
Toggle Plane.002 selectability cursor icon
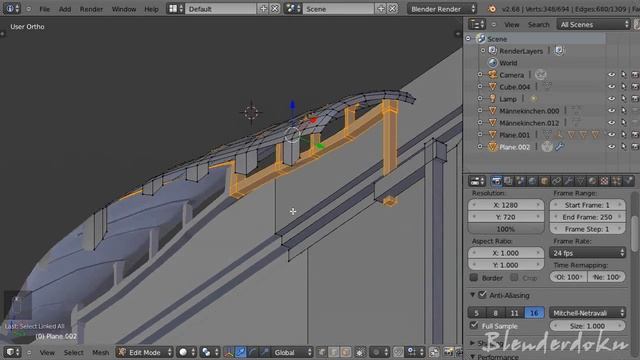624,147
